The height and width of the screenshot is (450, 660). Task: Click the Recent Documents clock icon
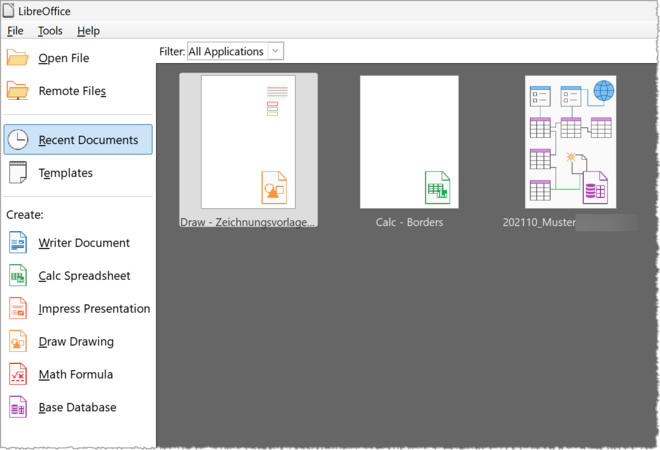[x=18, y=140]
